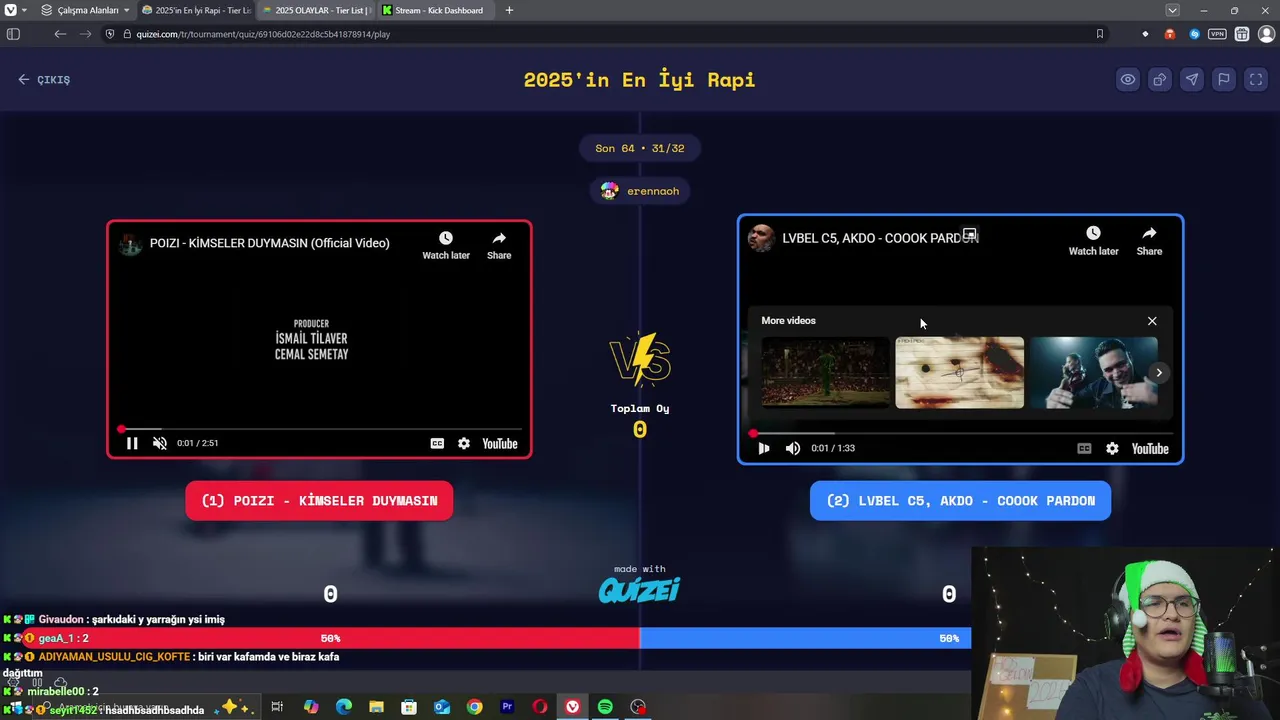Open the tab list dropdown arrow
1280x720 pixels.
[x=1172, y=10]
